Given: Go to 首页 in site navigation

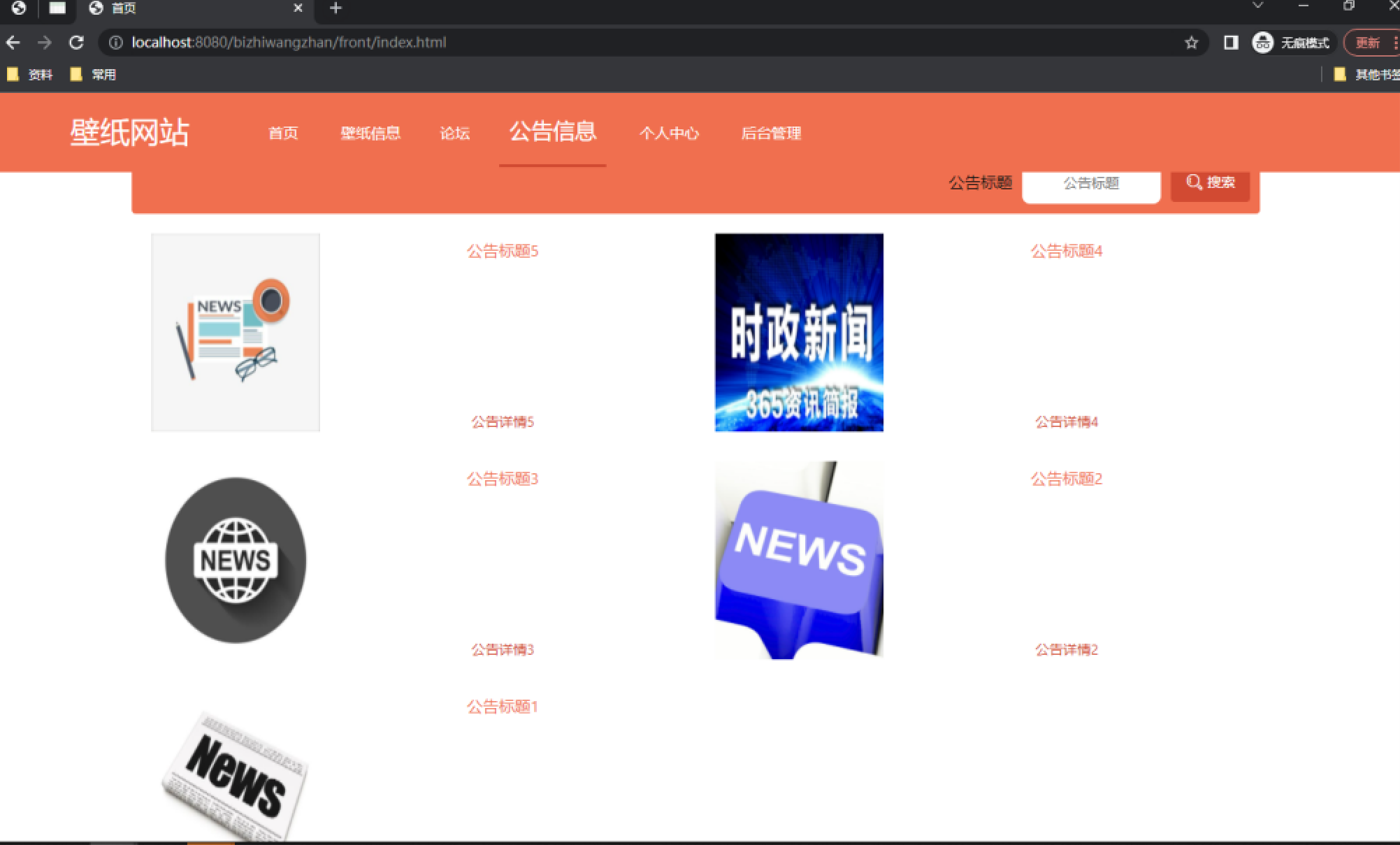Looking at the screenshot, I should pyautogui.click(x=283, y=133).
